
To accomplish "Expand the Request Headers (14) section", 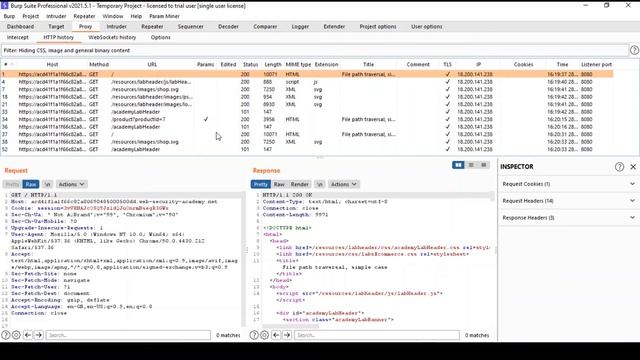I will click(569, 201).
